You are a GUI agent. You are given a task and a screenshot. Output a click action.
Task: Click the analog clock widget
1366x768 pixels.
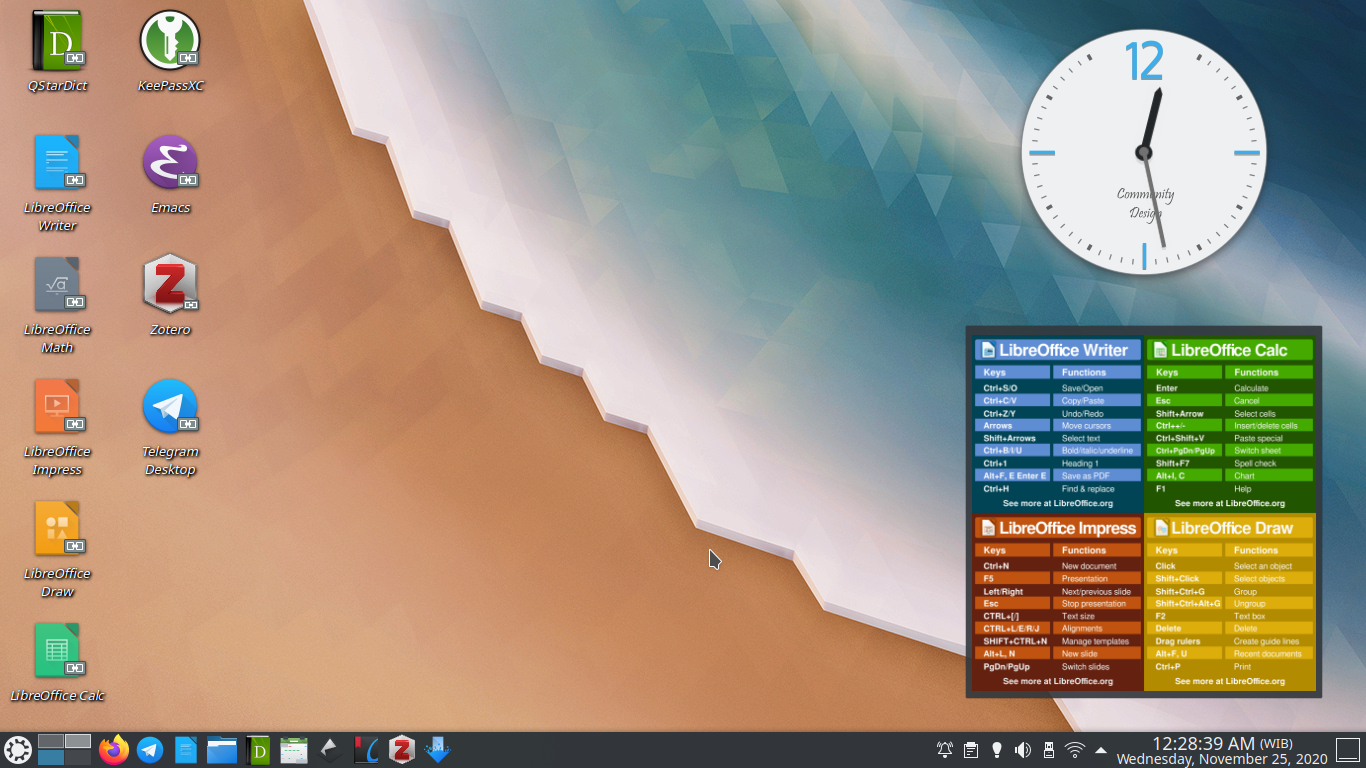1144,152
